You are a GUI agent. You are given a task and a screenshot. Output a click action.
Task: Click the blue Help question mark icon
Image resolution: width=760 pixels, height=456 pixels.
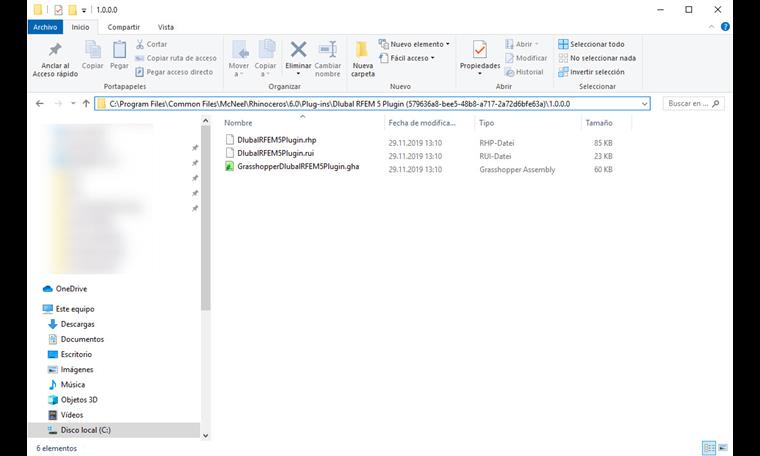click(725, 27)
